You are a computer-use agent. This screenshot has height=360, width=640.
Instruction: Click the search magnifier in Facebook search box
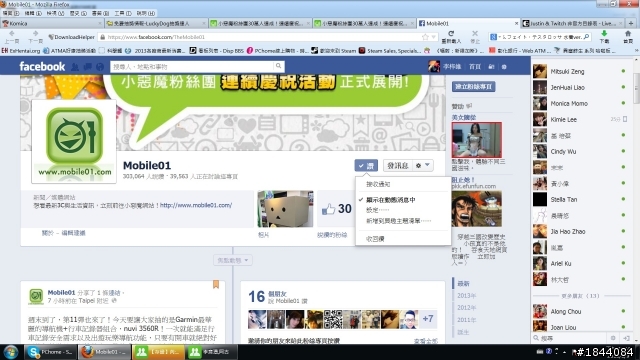(278, 66)
